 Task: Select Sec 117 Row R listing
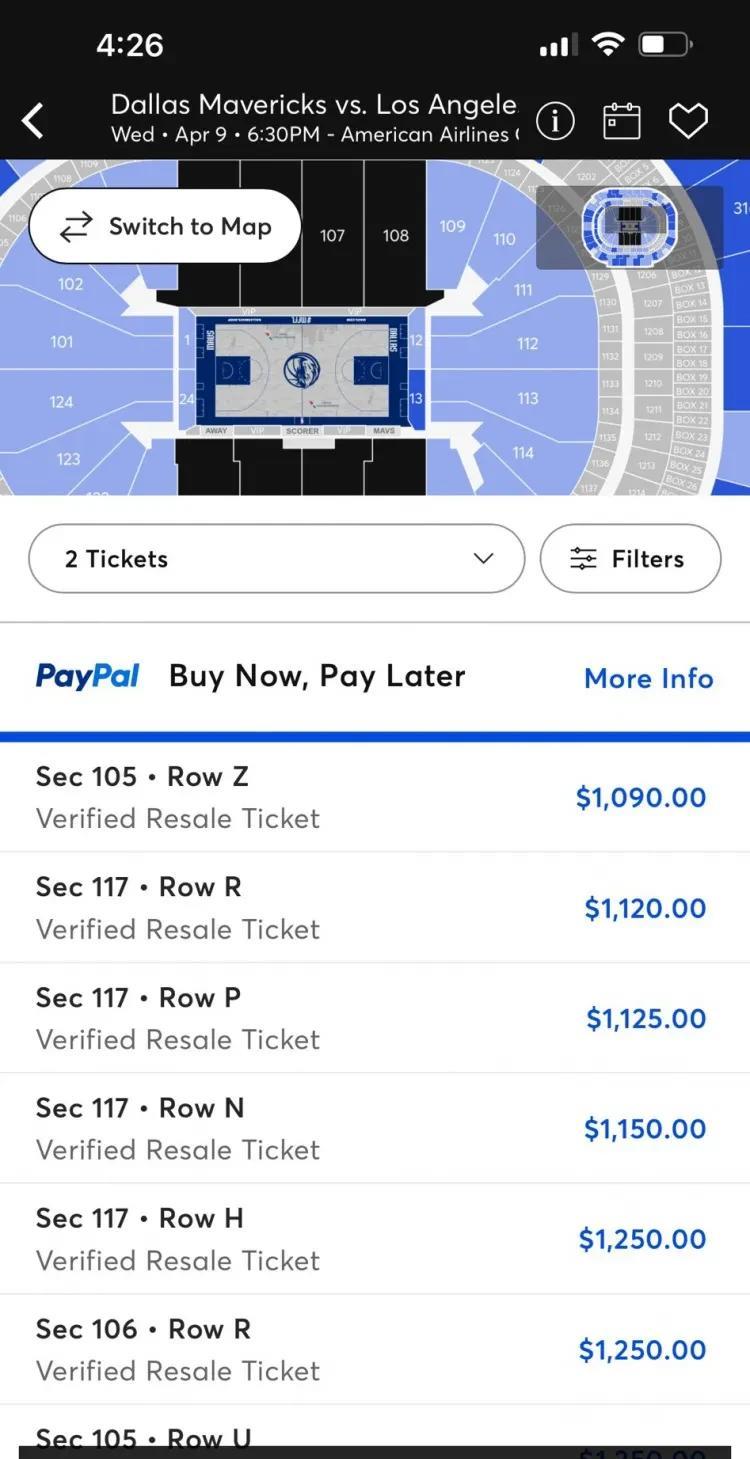375,908
